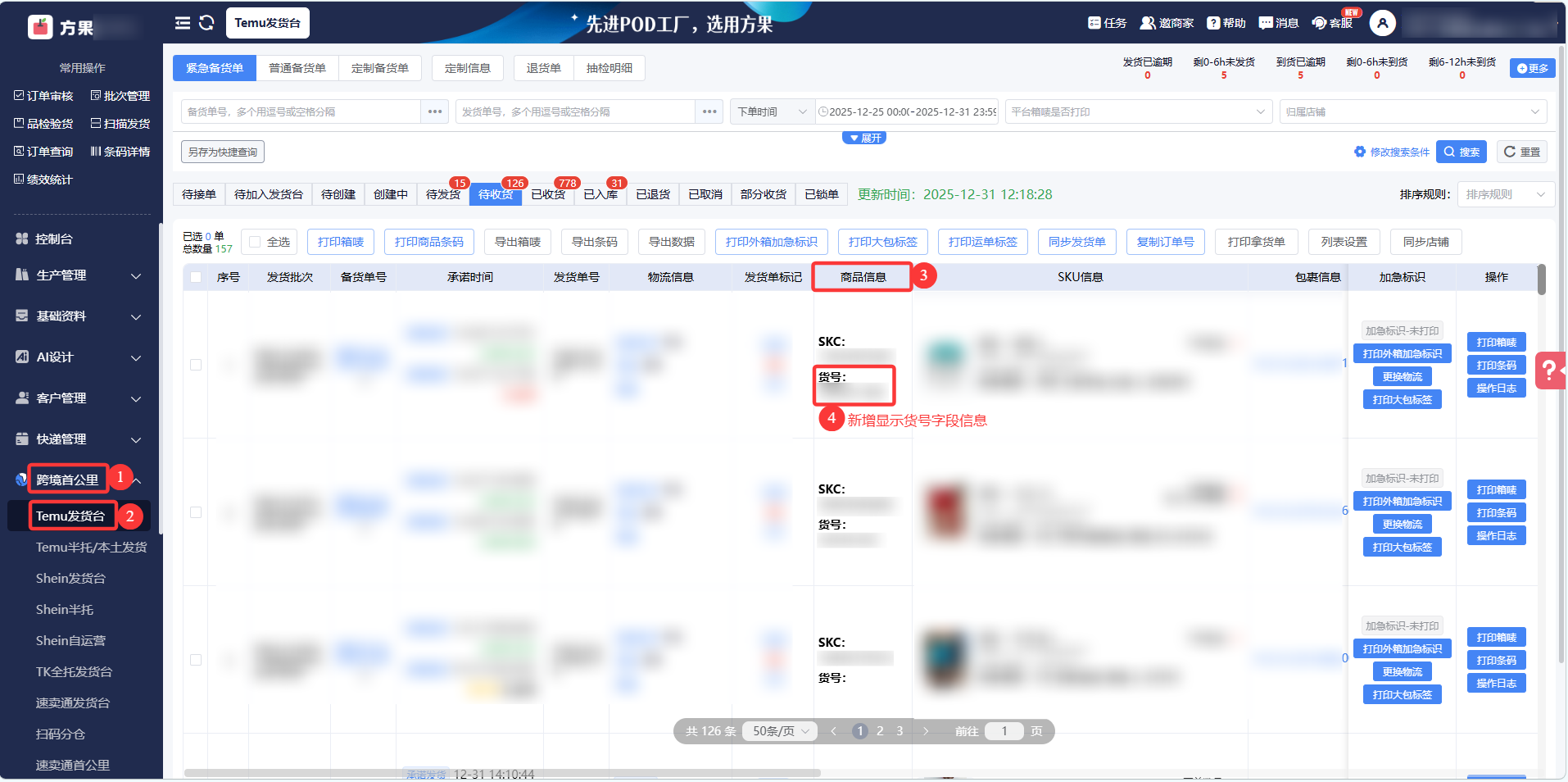Click the gear icon 修改搜索条件

tap(1360, 152)
